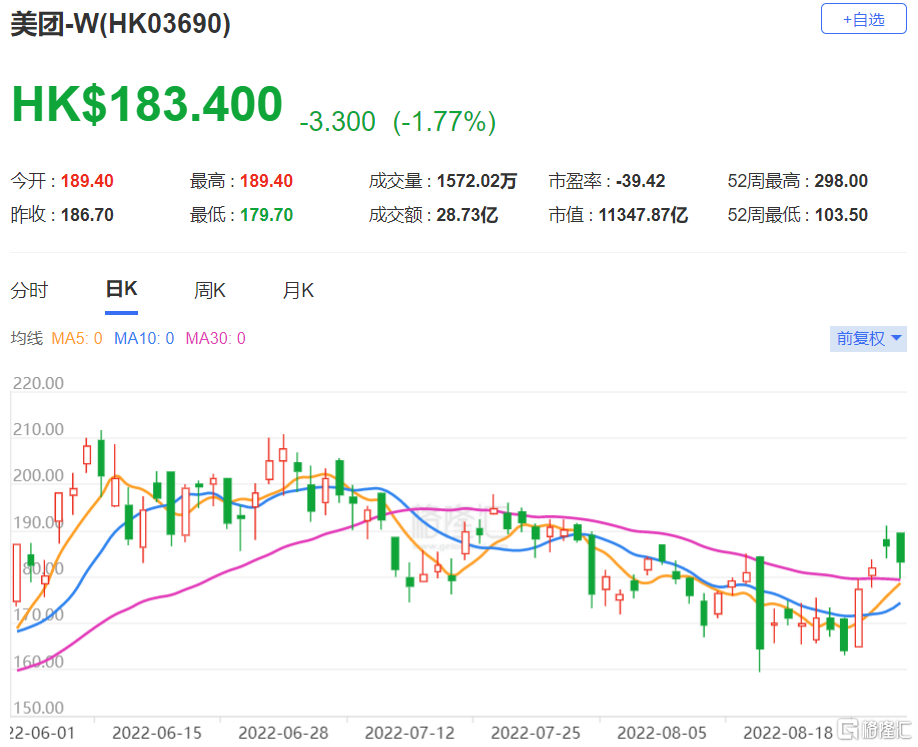918x747 pixels.
Task: Click the 均线 moving average label
Action: pos(27,338)
